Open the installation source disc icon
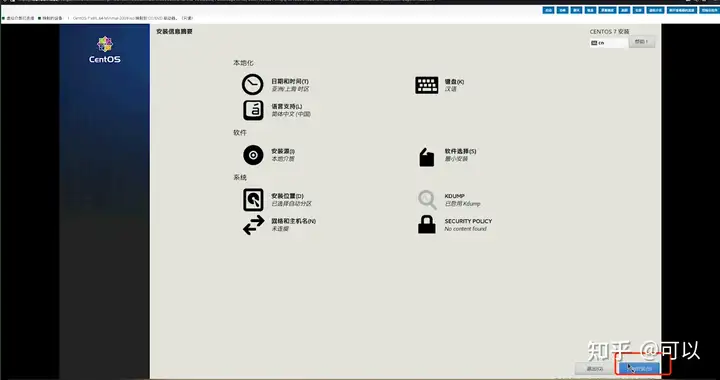This screenshot has height=380, width=720. pyautogui.click(x=253, y=155)
